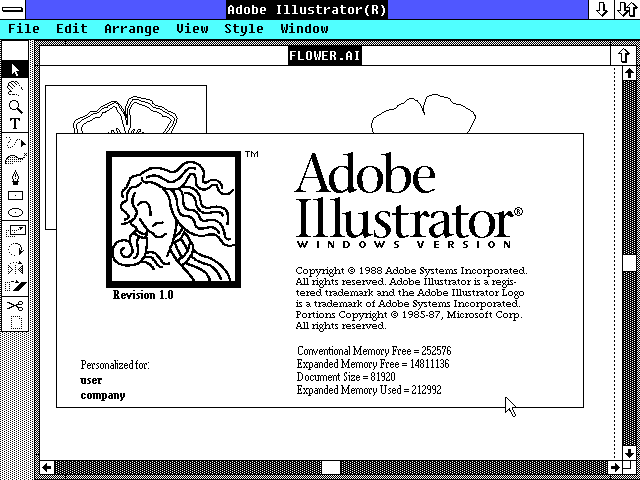Open the application control menu box

coord(17,9)
